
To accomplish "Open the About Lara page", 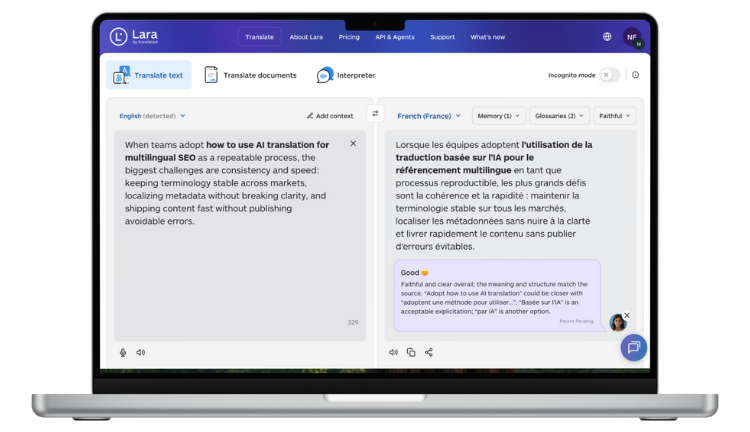I will [x=306, y=37].
